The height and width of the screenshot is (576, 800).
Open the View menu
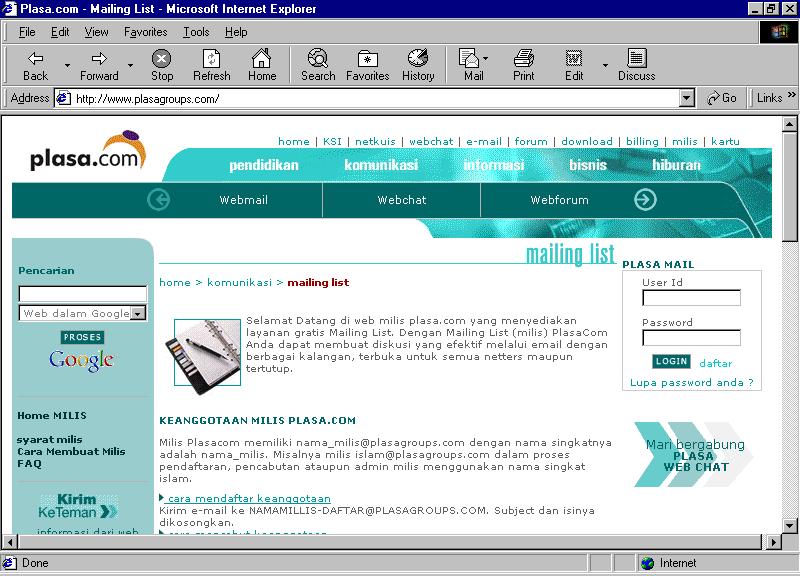pos(96,32)
